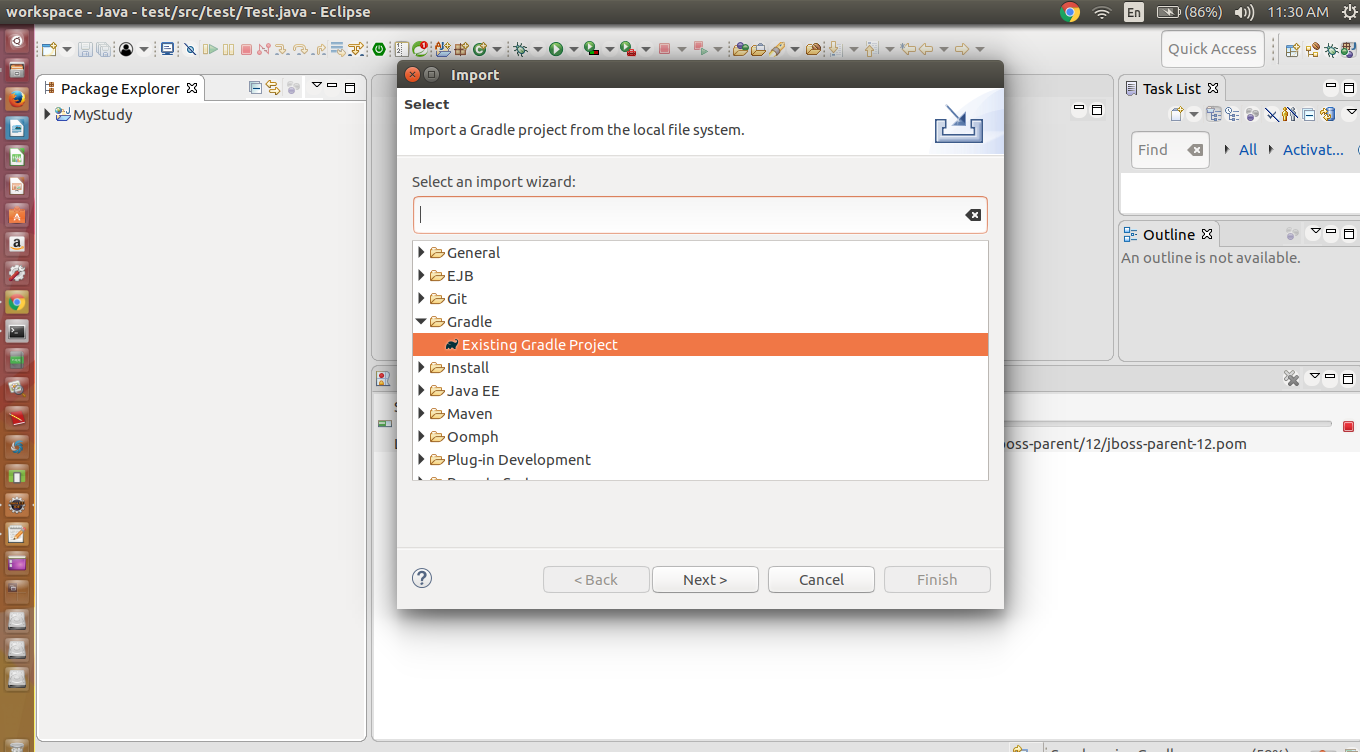Screen dimensions: 1360x752
Task: Click the Skip All Breakpoints icon
Action: coord(189,49)
